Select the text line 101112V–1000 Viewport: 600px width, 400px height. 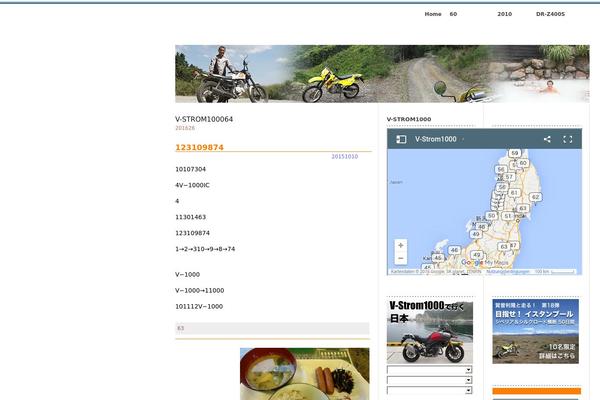(x=199, y=306)
